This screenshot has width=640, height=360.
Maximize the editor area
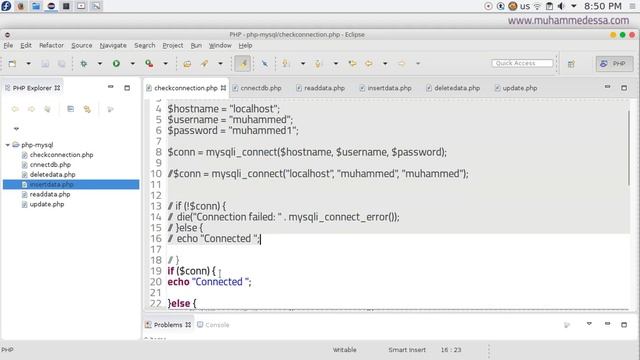[624, 87]
